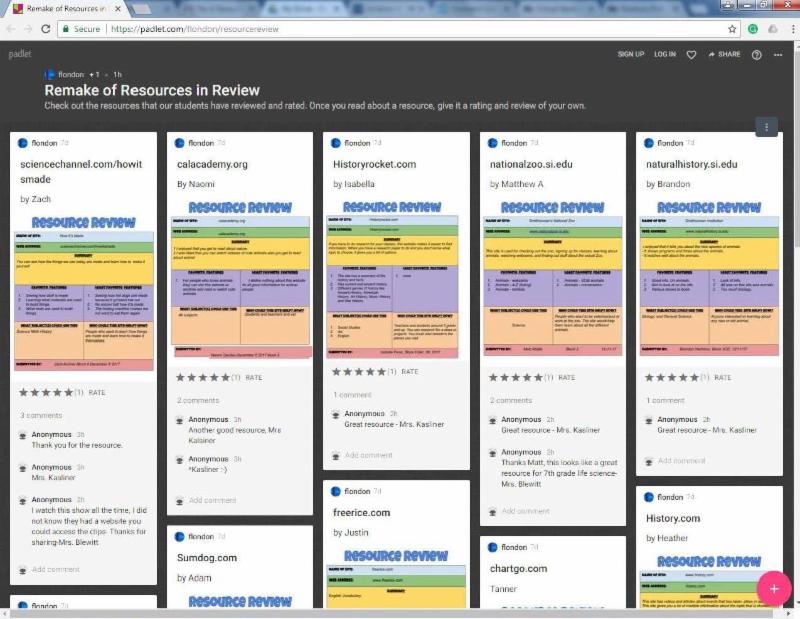The width and height of the screenshot is (800, 619).
Task: Open the help question mark icon
Action: coord(756,54)
